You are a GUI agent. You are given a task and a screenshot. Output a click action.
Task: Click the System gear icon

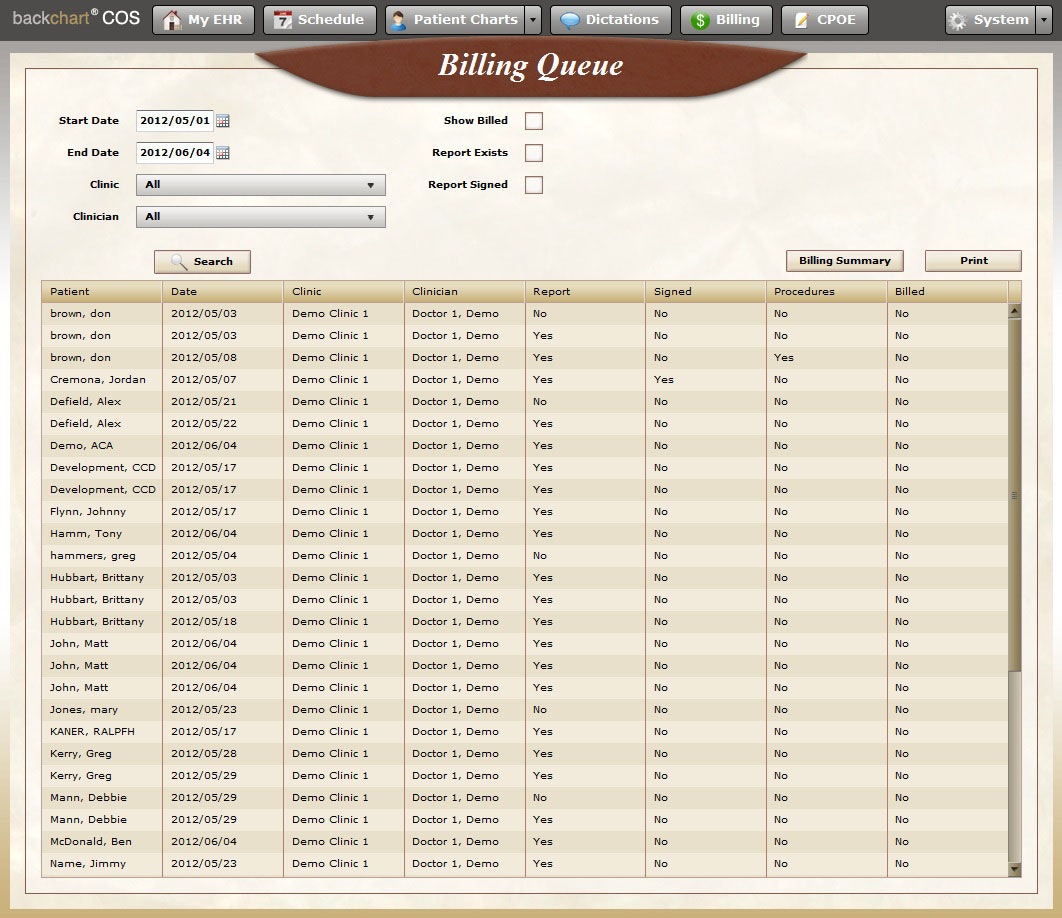[x=958, y=19]
